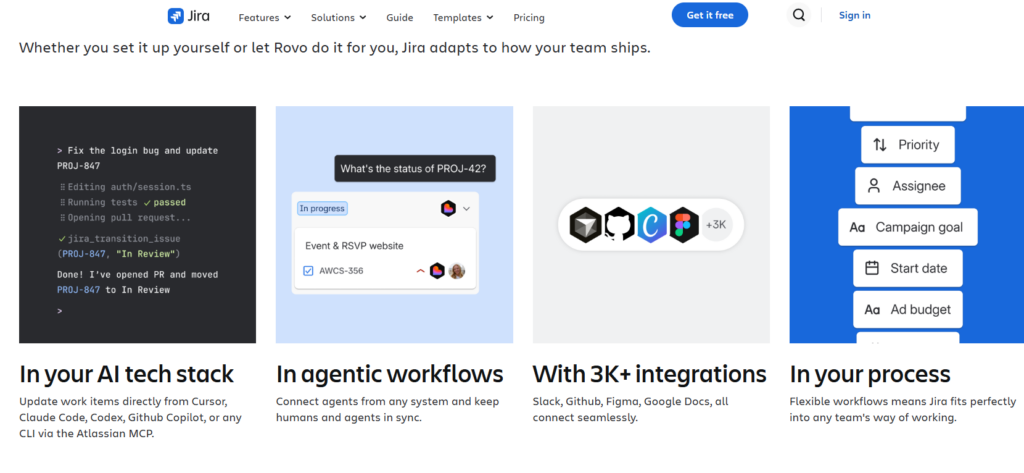Click the "In agentic workflows" heading
This screenshot has width=1024, height=473.
[390, 374]
